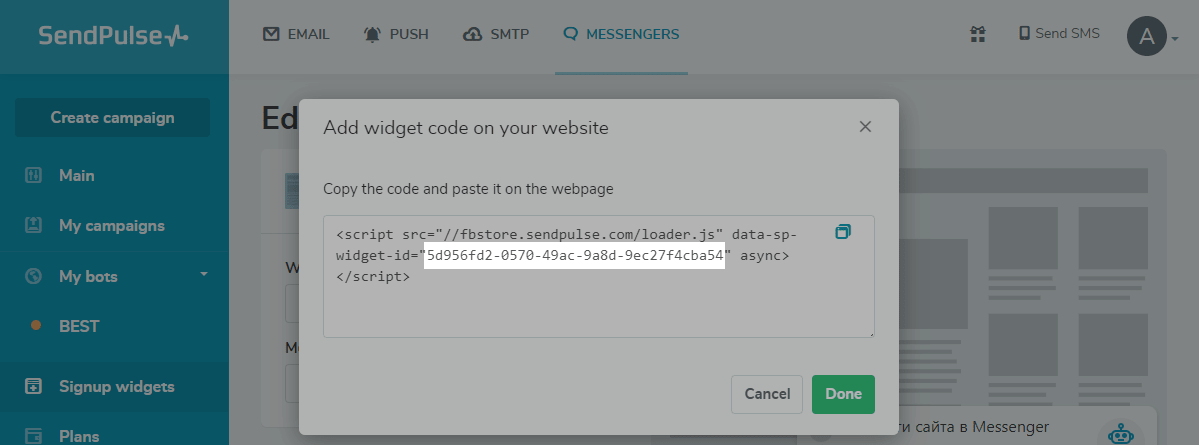This screenshot has height=445, width=1199.
Task: Click the Send SMS phone icon
Action: tap(1024, 34)
